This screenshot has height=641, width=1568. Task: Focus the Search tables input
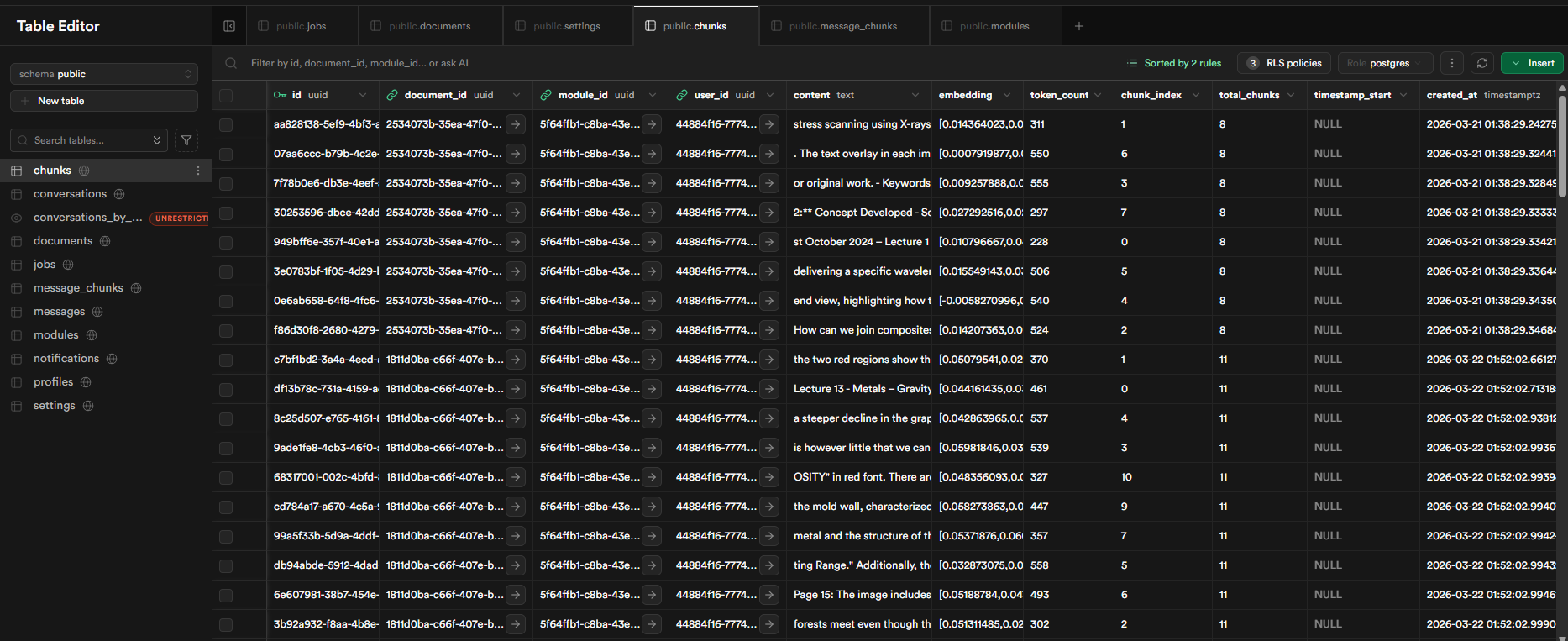tap(89, 140)
